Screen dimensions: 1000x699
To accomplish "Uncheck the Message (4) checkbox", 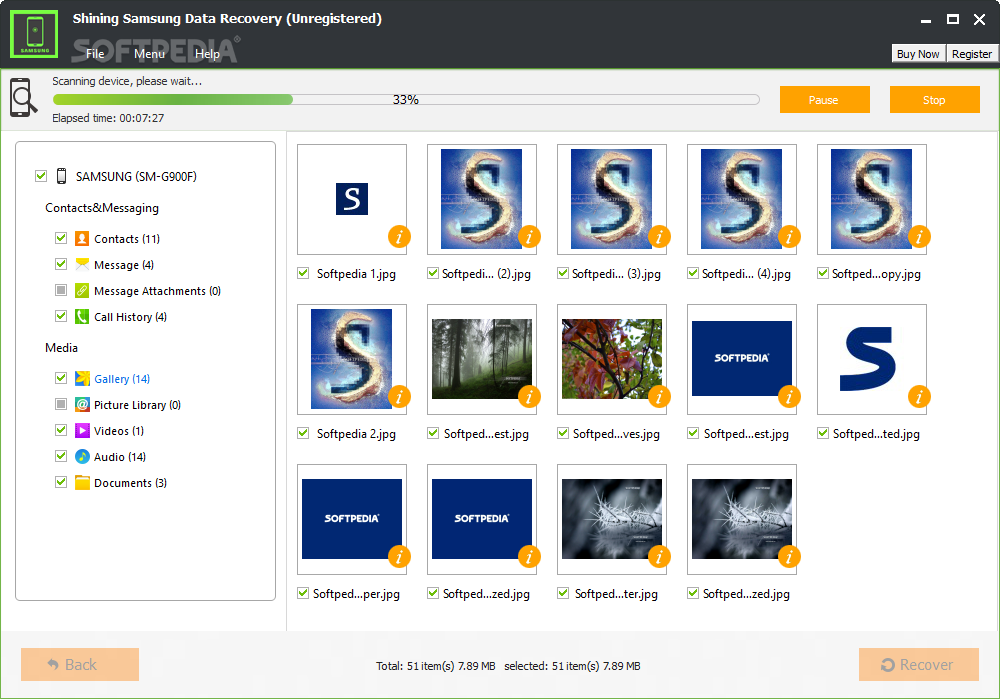I will (x=61, y=264).
